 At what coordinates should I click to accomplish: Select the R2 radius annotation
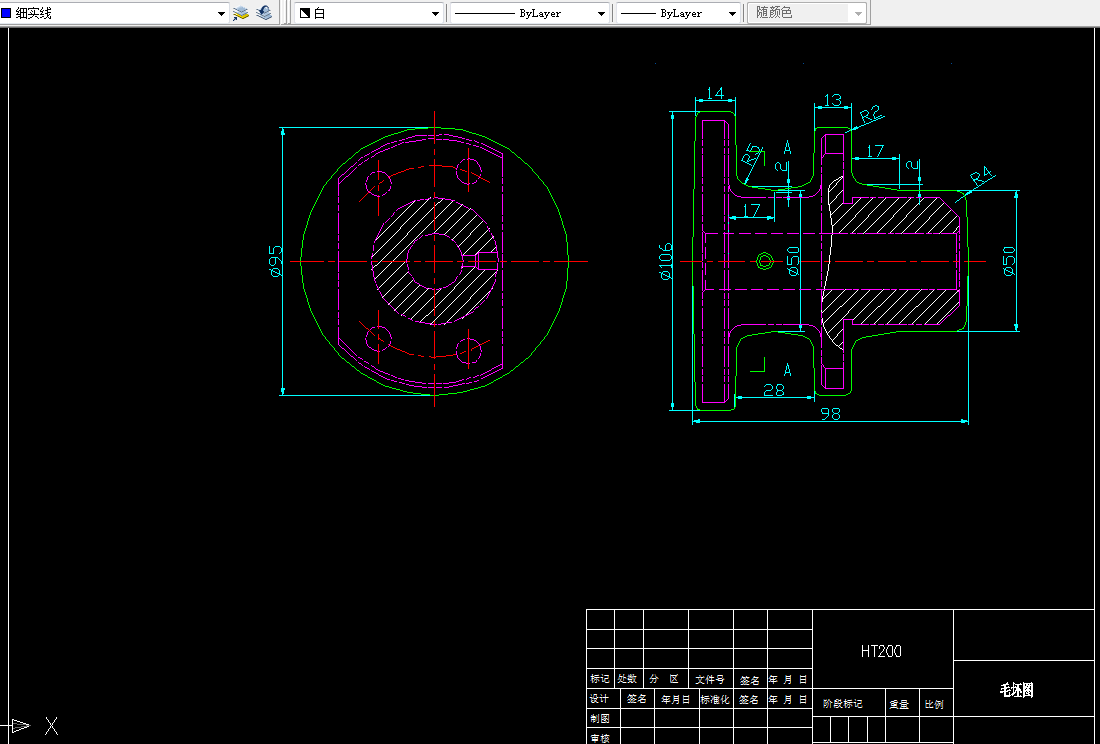click(871, 114)
